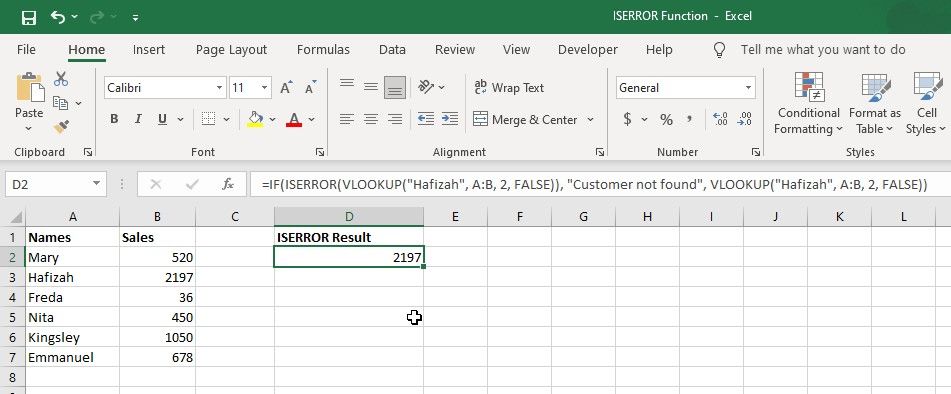Toggle underline formatting
Screen dimensions: 951x394
pos(163,119)
